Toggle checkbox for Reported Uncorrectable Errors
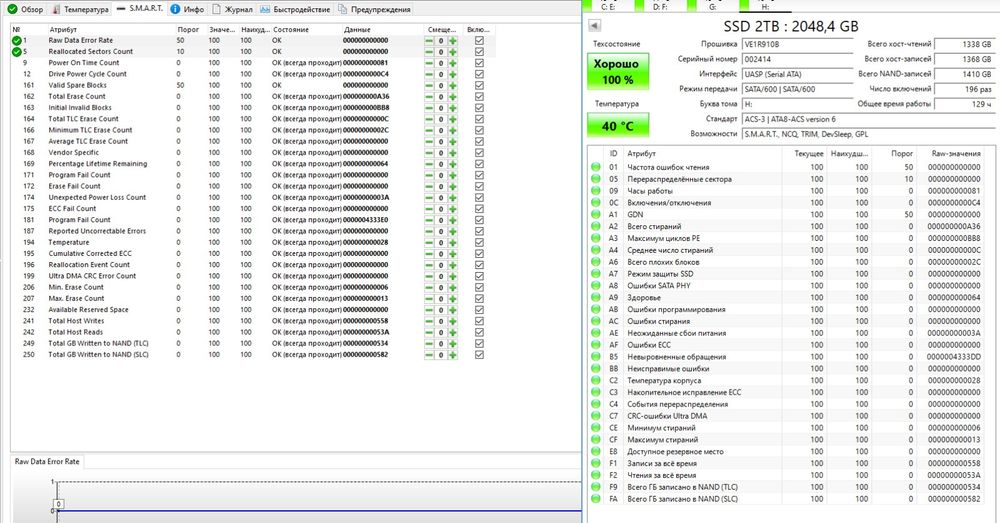1000x523 pixels. [479, 232]
